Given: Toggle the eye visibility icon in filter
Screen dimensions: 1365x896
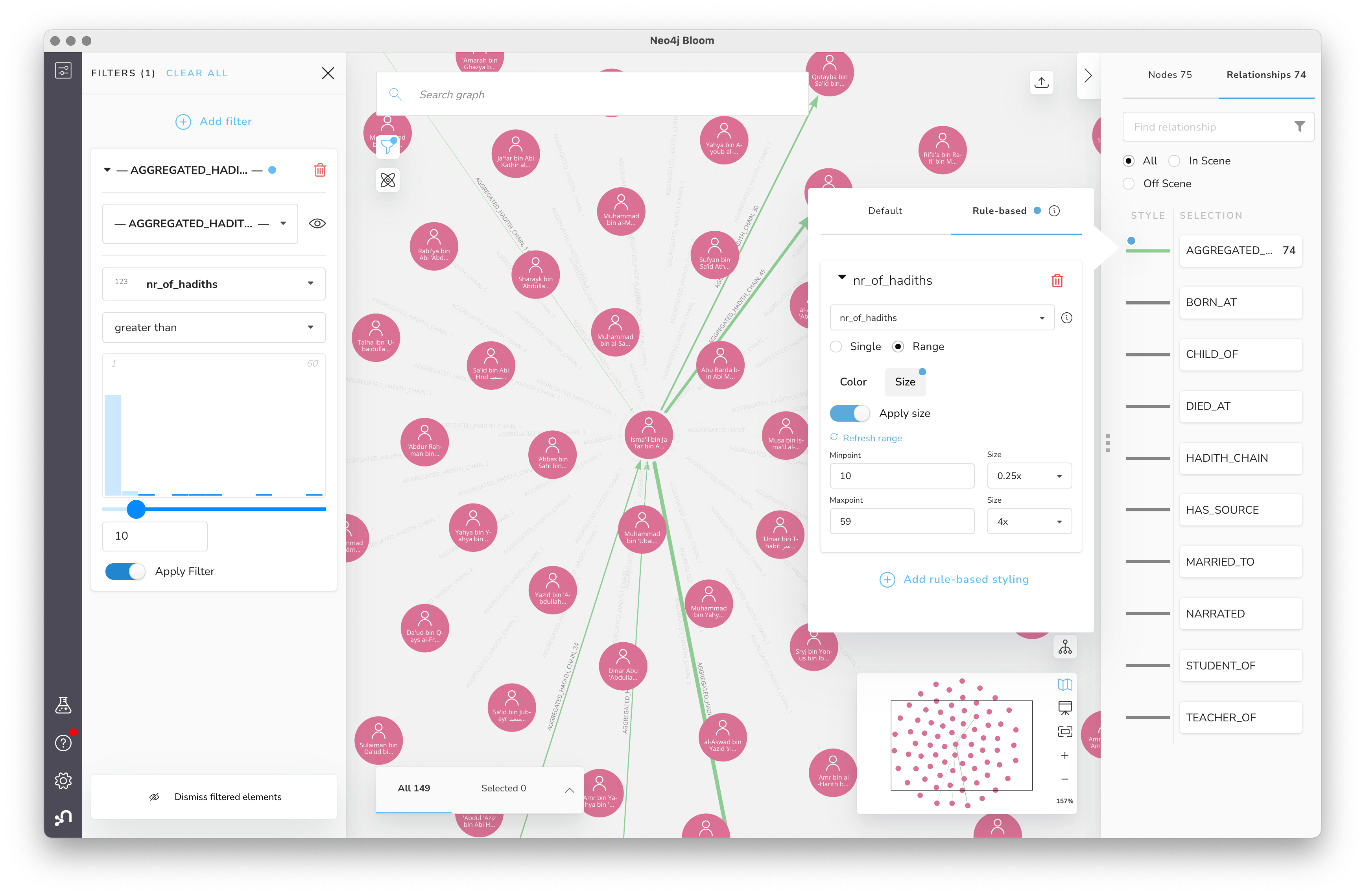Looking at the screenshot, I should [x=317, y=224].
